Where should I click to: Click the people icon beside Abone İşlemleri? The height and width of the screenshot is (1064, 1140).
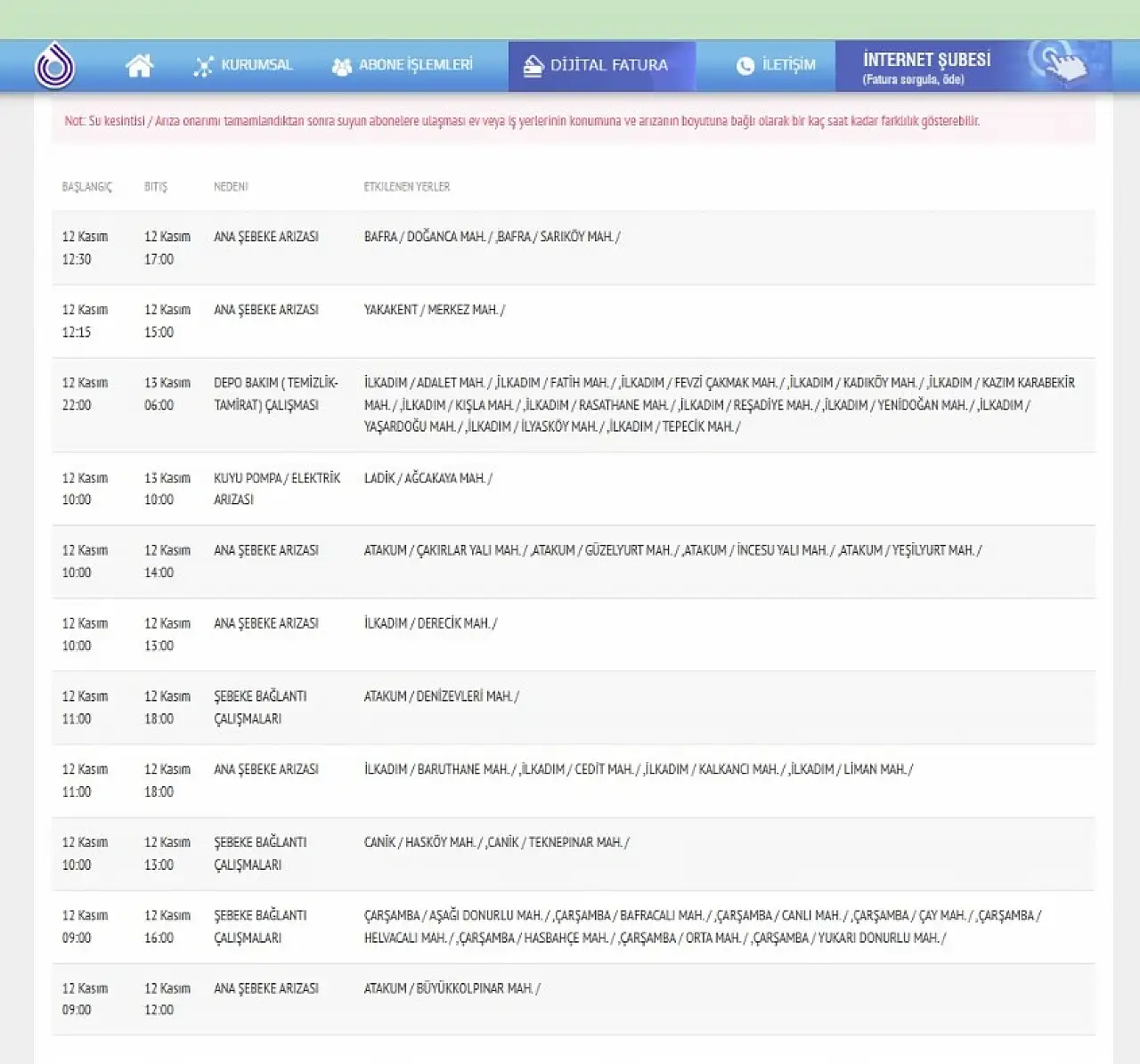coord(341,67)
